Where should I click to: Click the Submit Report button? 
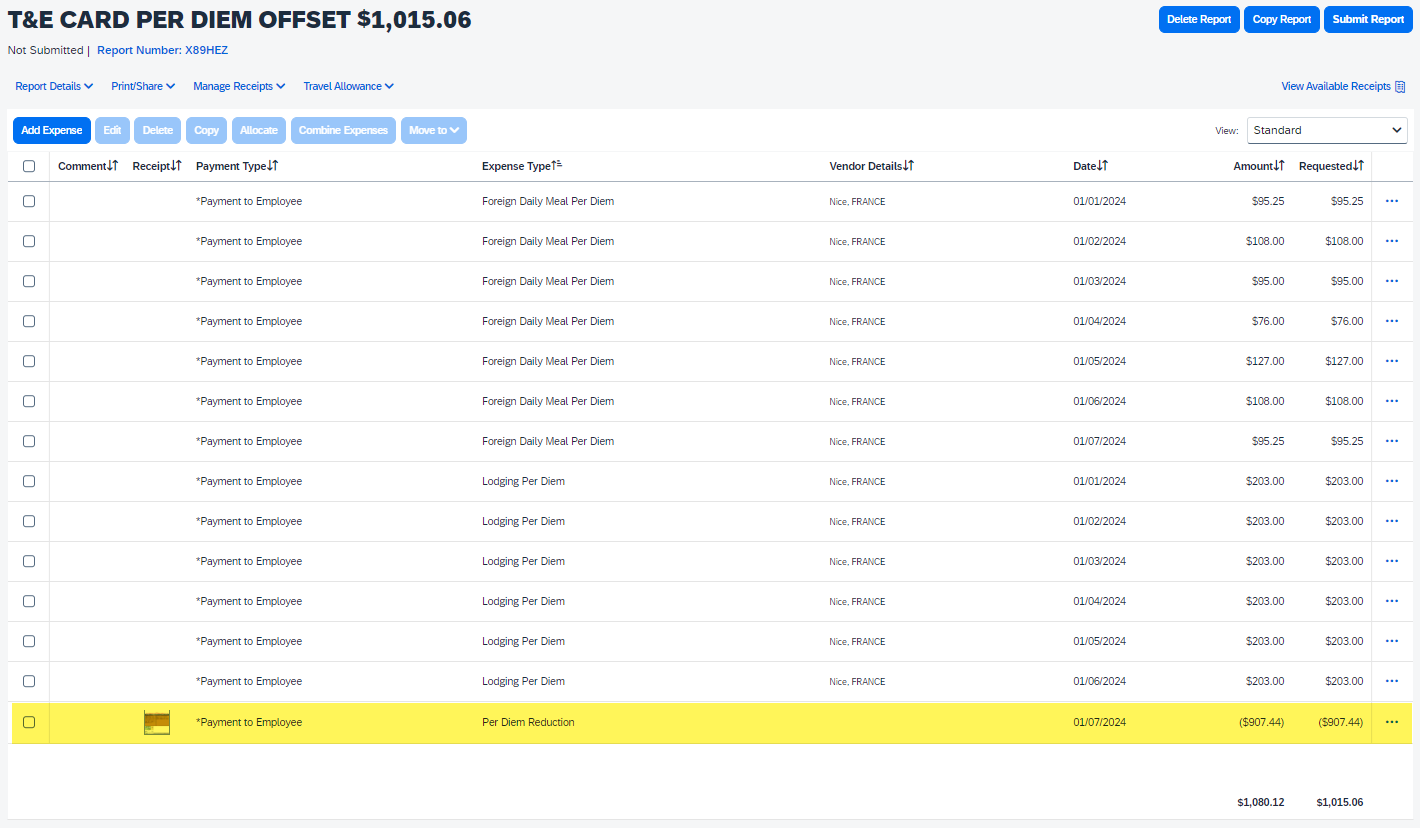click(1367, 19)
